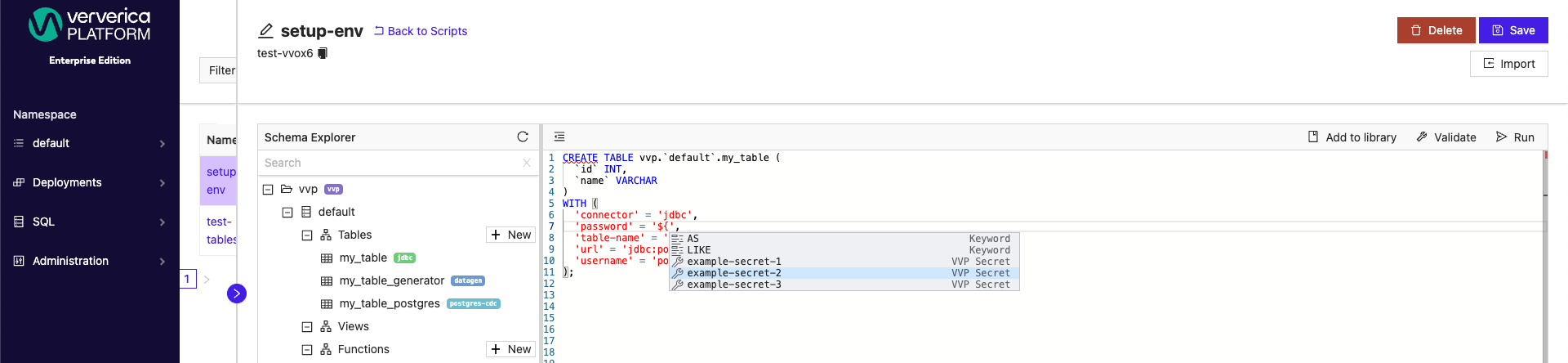Viewport: 1568px width, 363px height.
Task: Expand the Administration sidebar menu
Action: 90,261
